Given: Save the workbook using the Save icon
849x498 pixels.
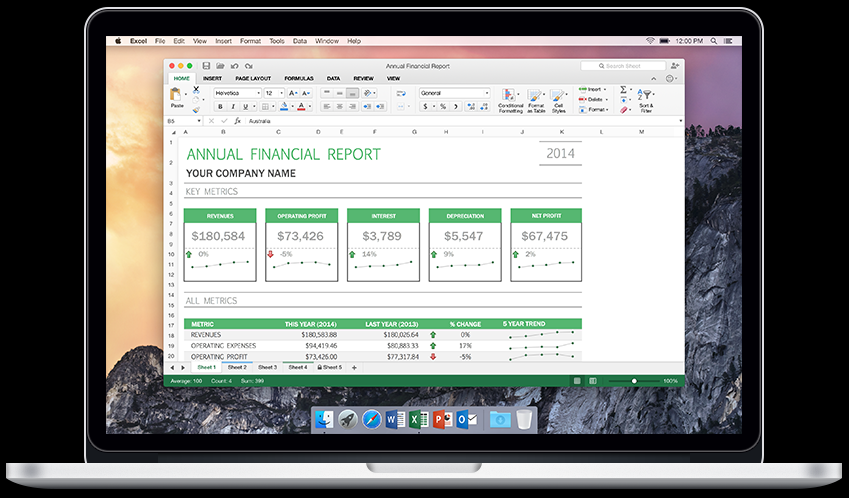Looking at the screenshot, I should (x=206, y=66).
